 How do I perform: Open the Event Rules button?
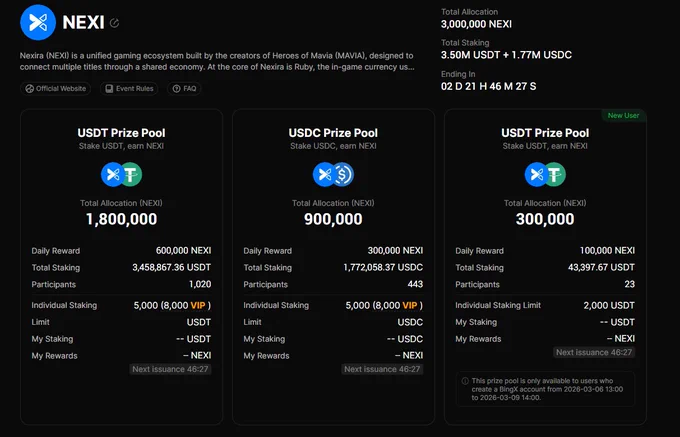tap(129, 88)
